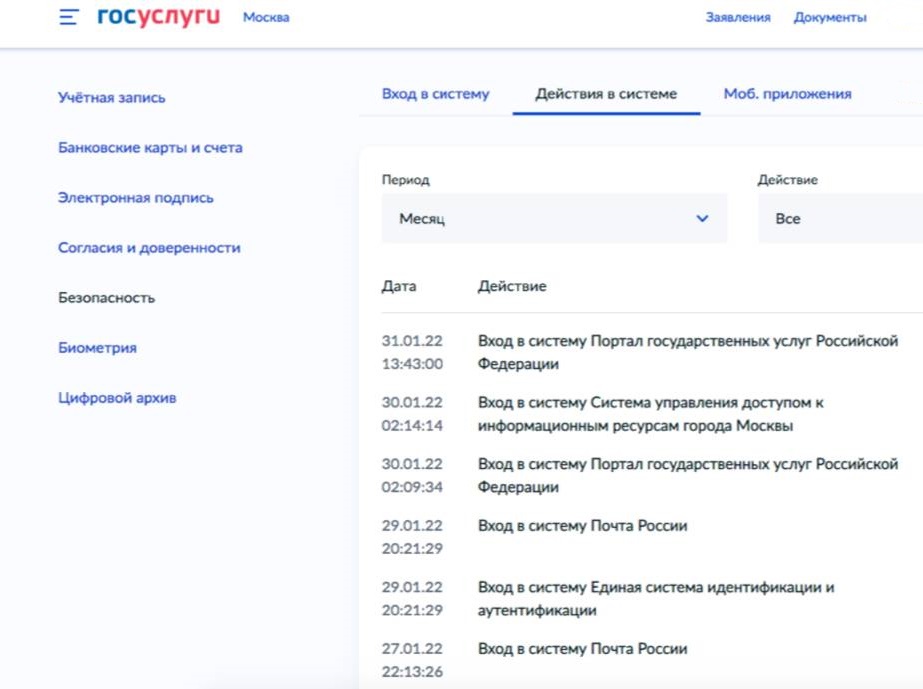
Task: Open Банковские карты и счета
Action: pyautogui.click(x=150, y=148)
